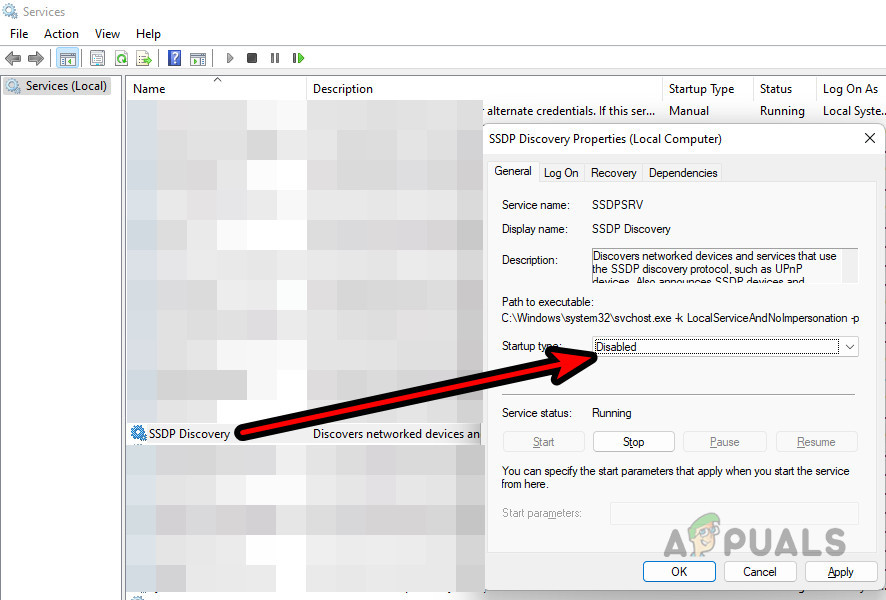Click the Back navigation arrow
Image resolution: width=886 pixels, height=600 pixels.
click(13, 57)
